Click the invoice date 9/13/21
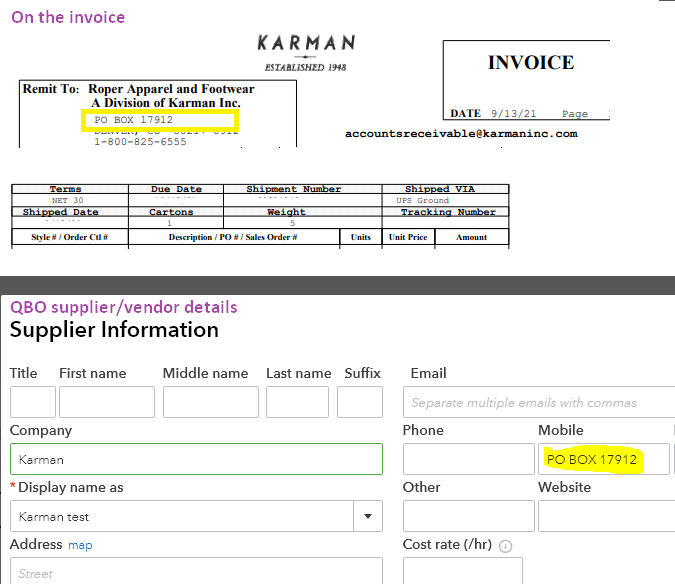The width and height of the screenshot is (675, 584). 514,114
